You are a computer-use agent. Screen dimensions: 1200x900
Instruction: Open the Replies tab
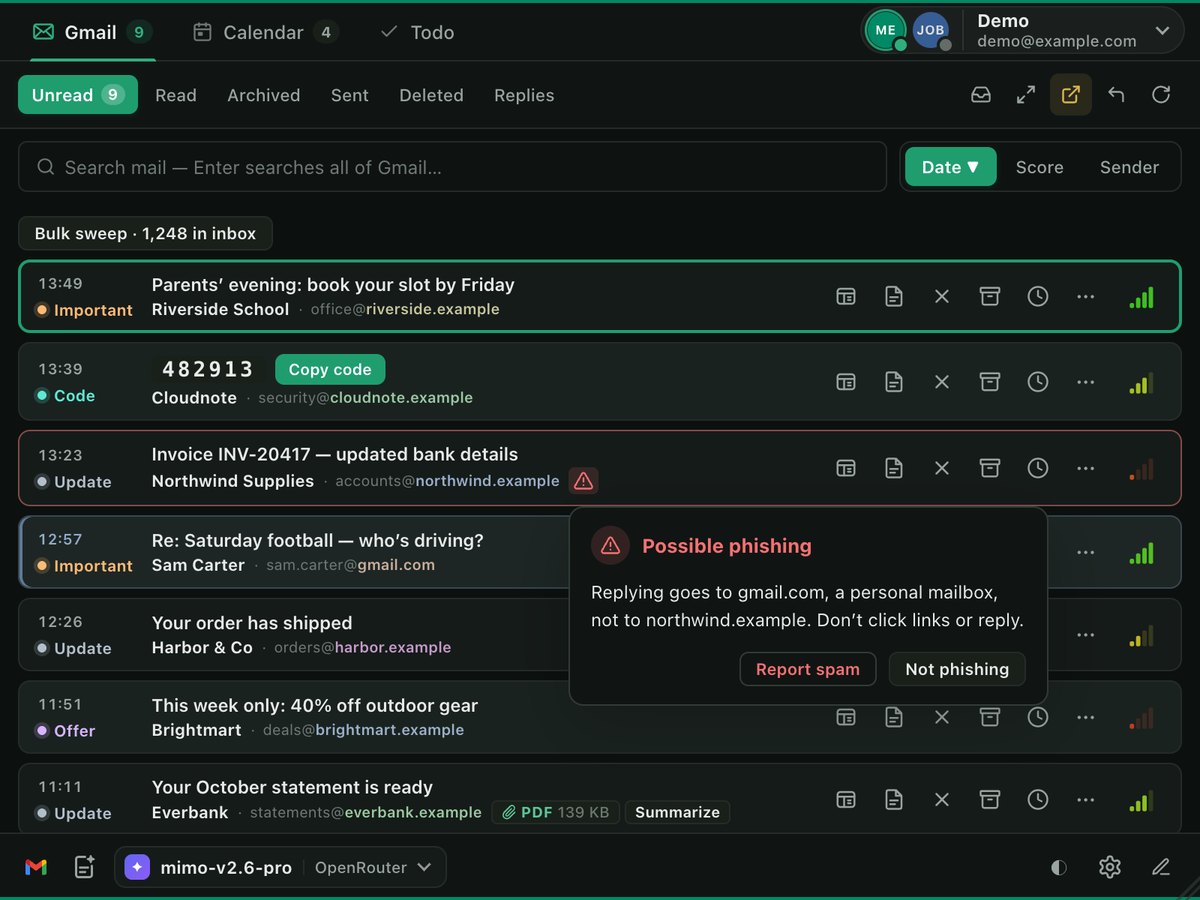pos(524,95)
